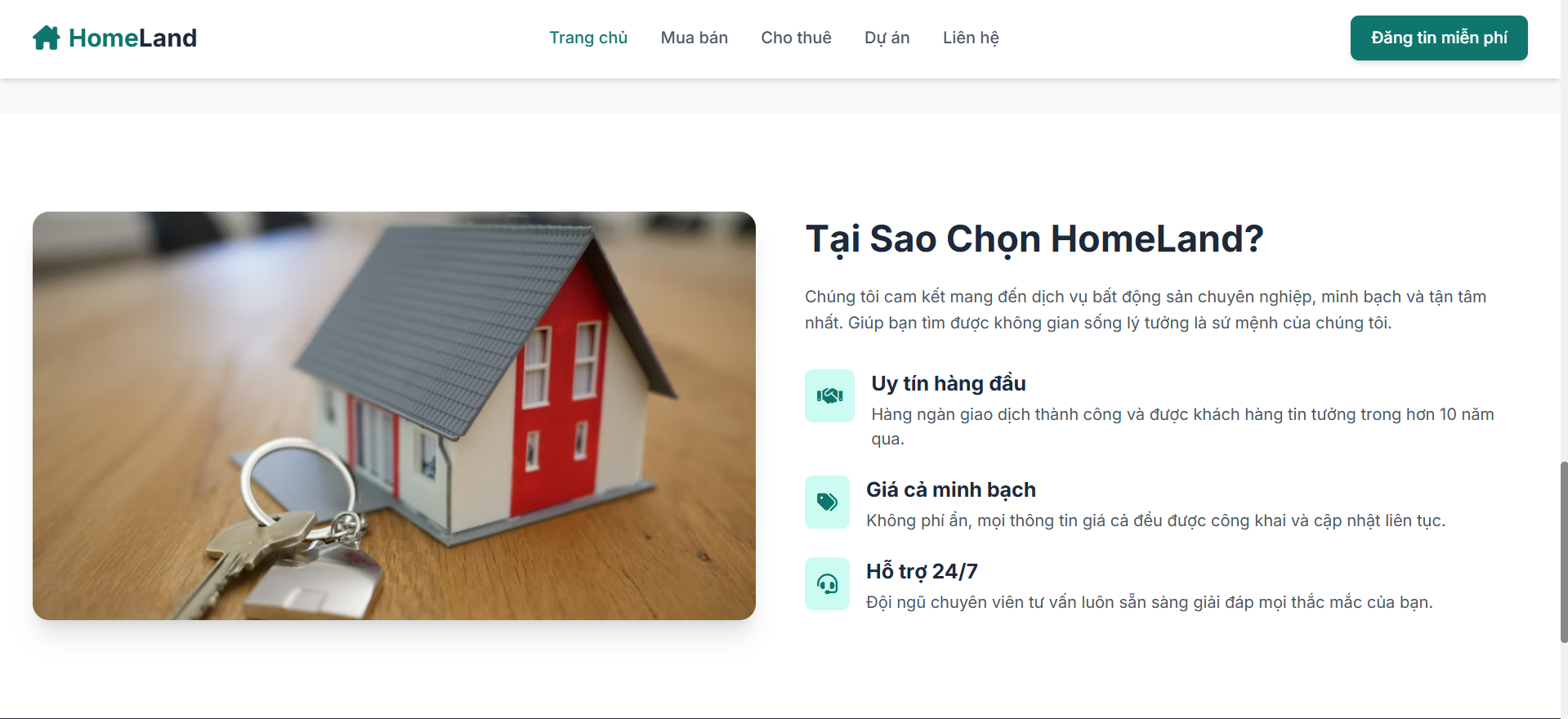Go to Mua bán in the navigation
Image resolution: width=1568 pixels, height=719 pixels.
(695, 38)
